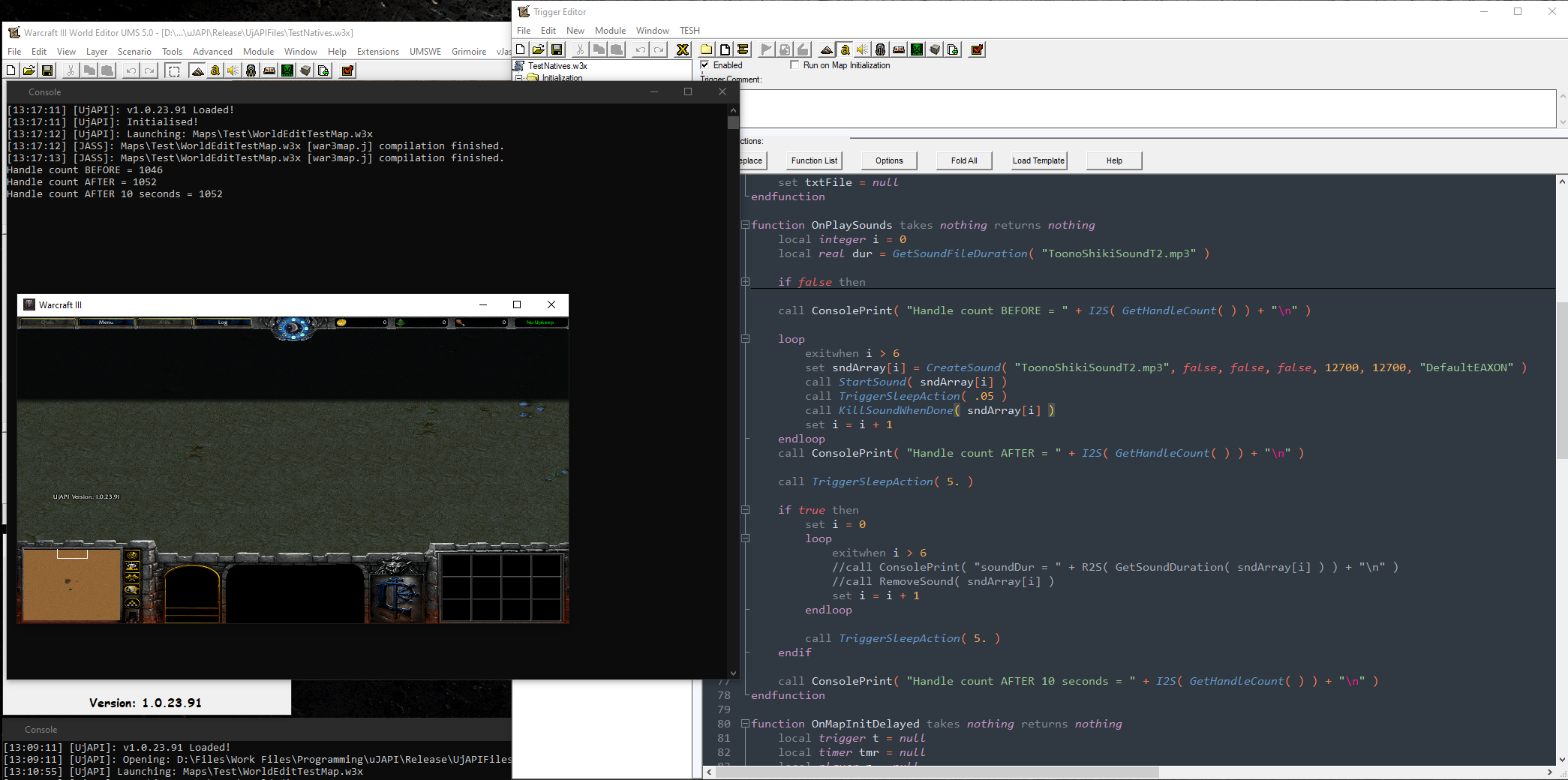Open Terrain Editor from the World Editor toolbar

pos(197,70)
